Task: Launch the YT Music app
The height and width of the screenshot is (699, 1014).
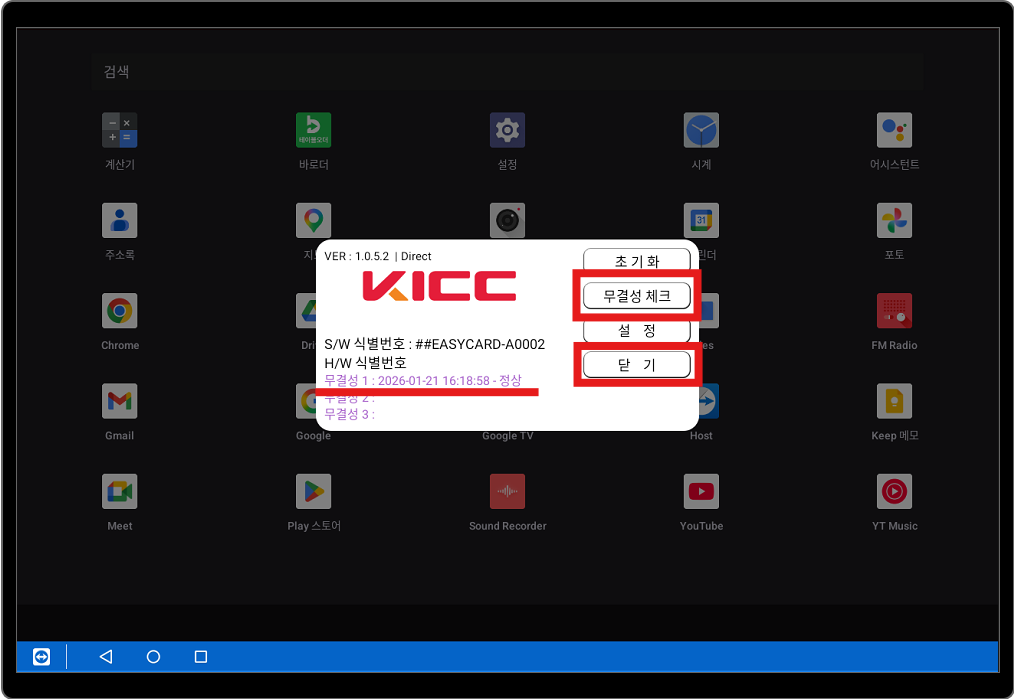Action: click(894, 492)
